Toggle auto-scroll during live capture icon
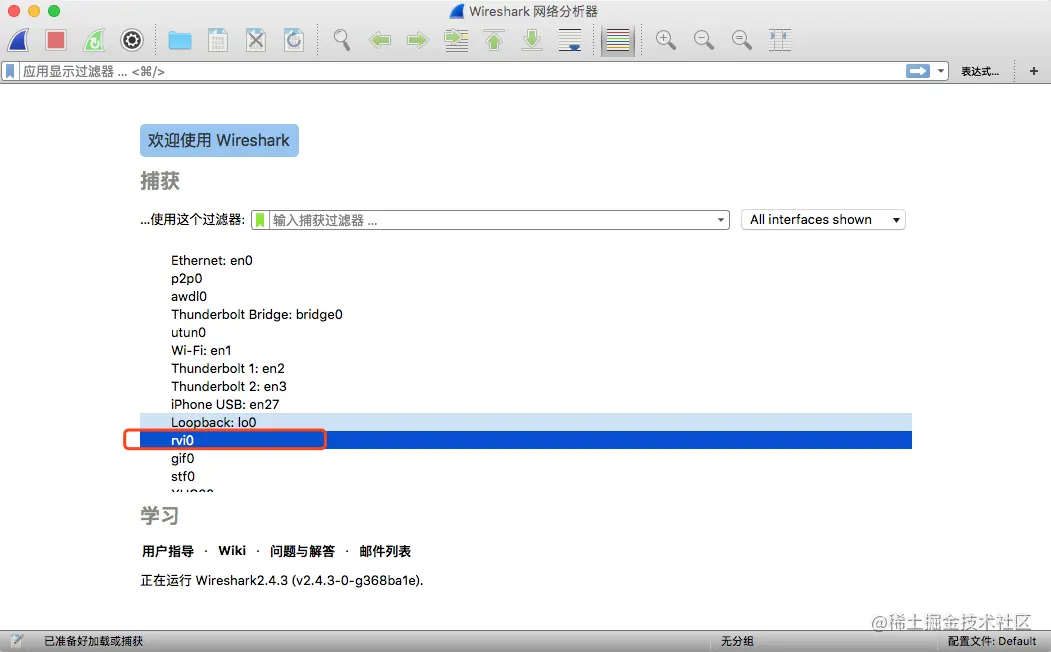 click(x=570, y=40)
